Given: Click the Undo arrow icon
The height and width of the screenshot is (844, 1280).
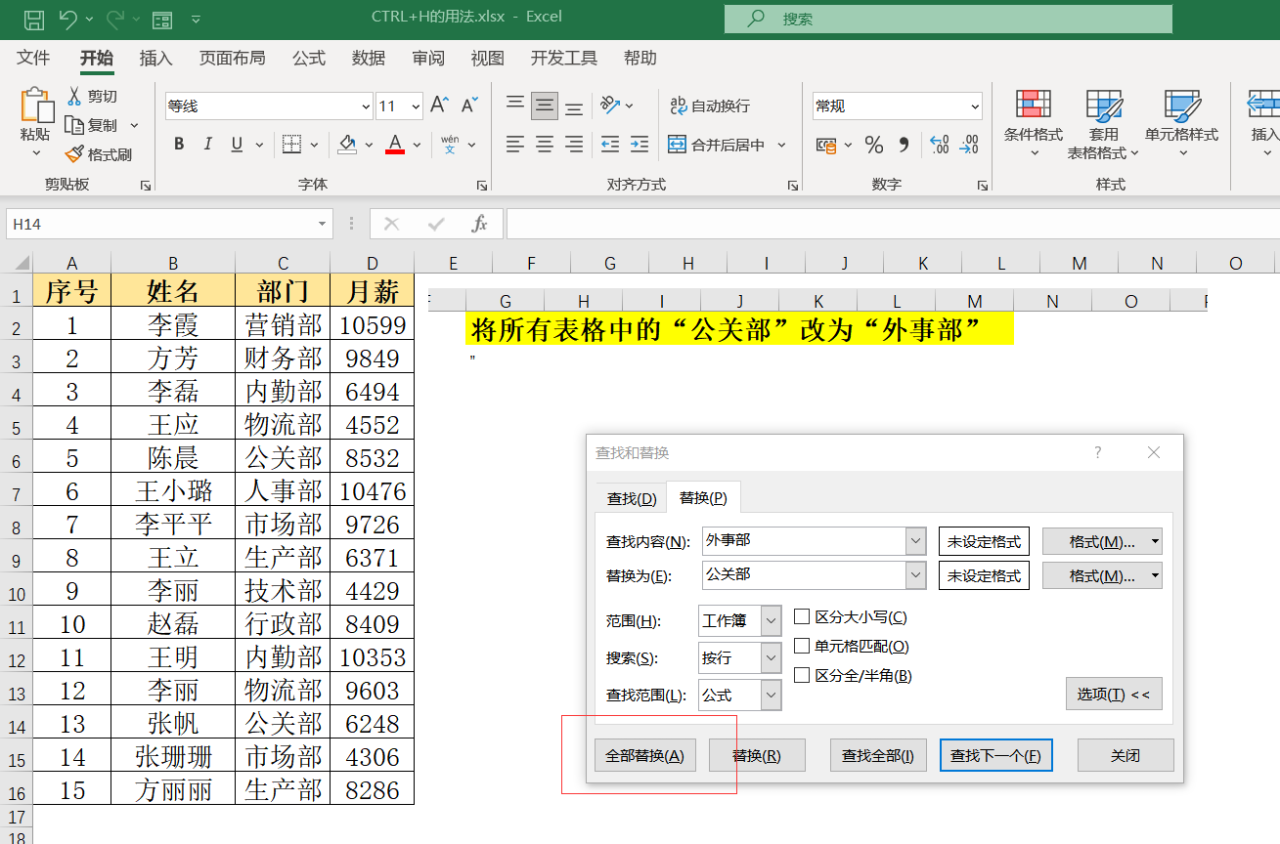Looking at the screenshot, I should point(68,18).
